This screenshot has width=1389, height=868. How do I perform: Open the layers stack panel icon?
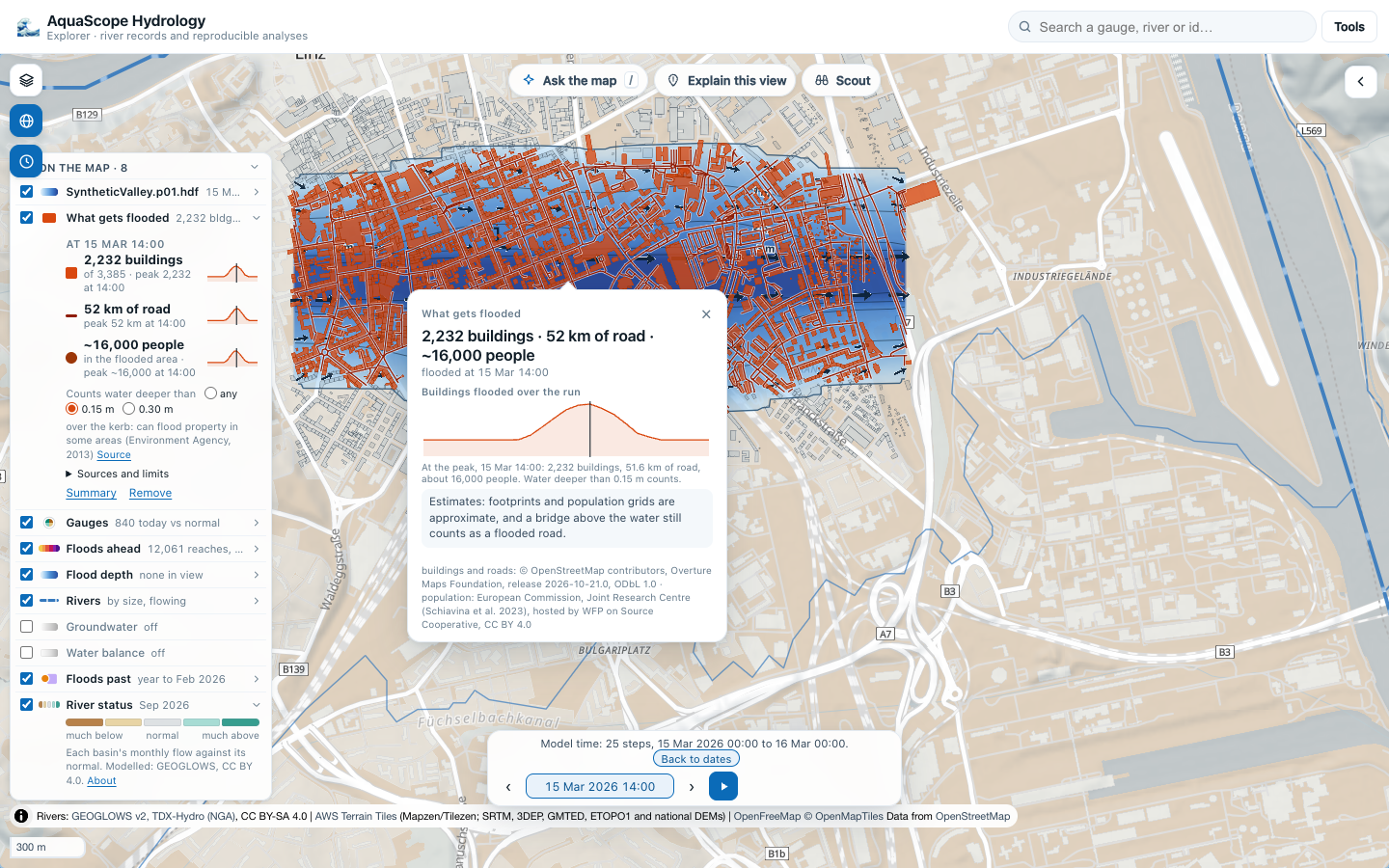(26, 80)
